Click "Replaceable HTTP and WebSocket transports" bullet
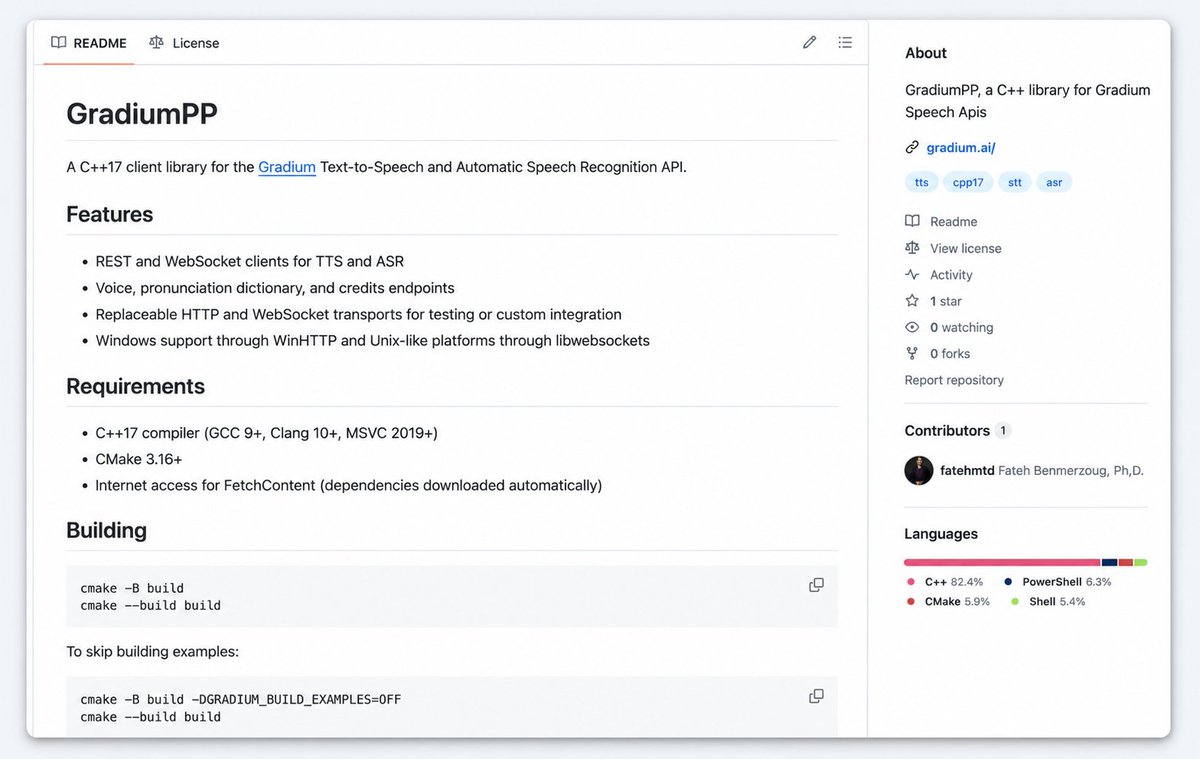Image resolution: width=1200 pixels, height=759 pixels. 359,315
